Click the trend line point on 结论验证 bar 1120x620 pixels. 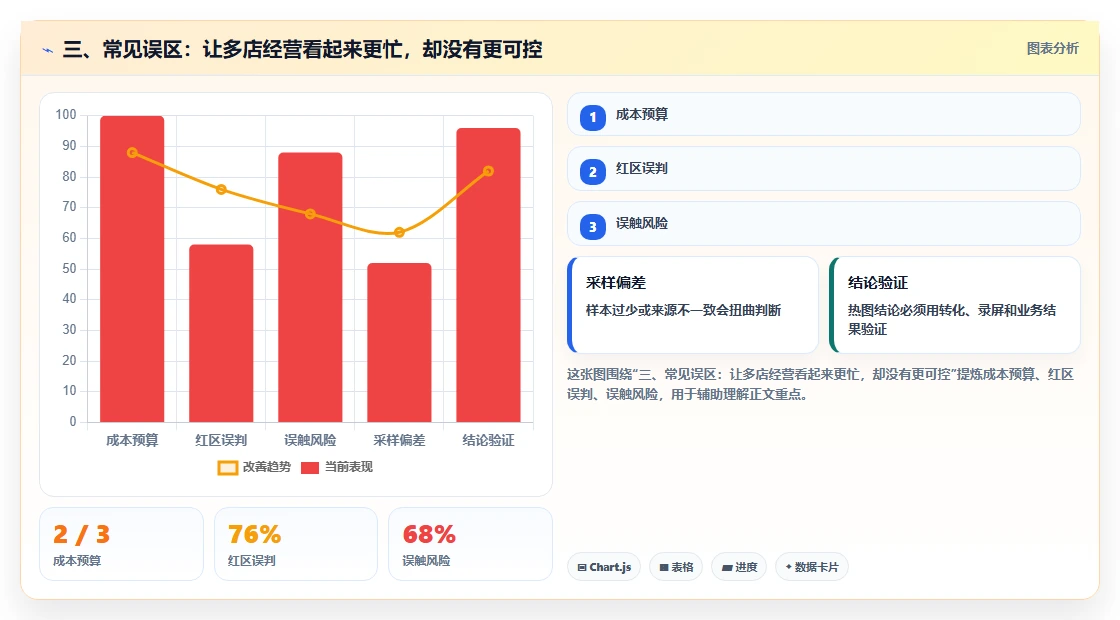pyautogui.click(x=489, y=171)
